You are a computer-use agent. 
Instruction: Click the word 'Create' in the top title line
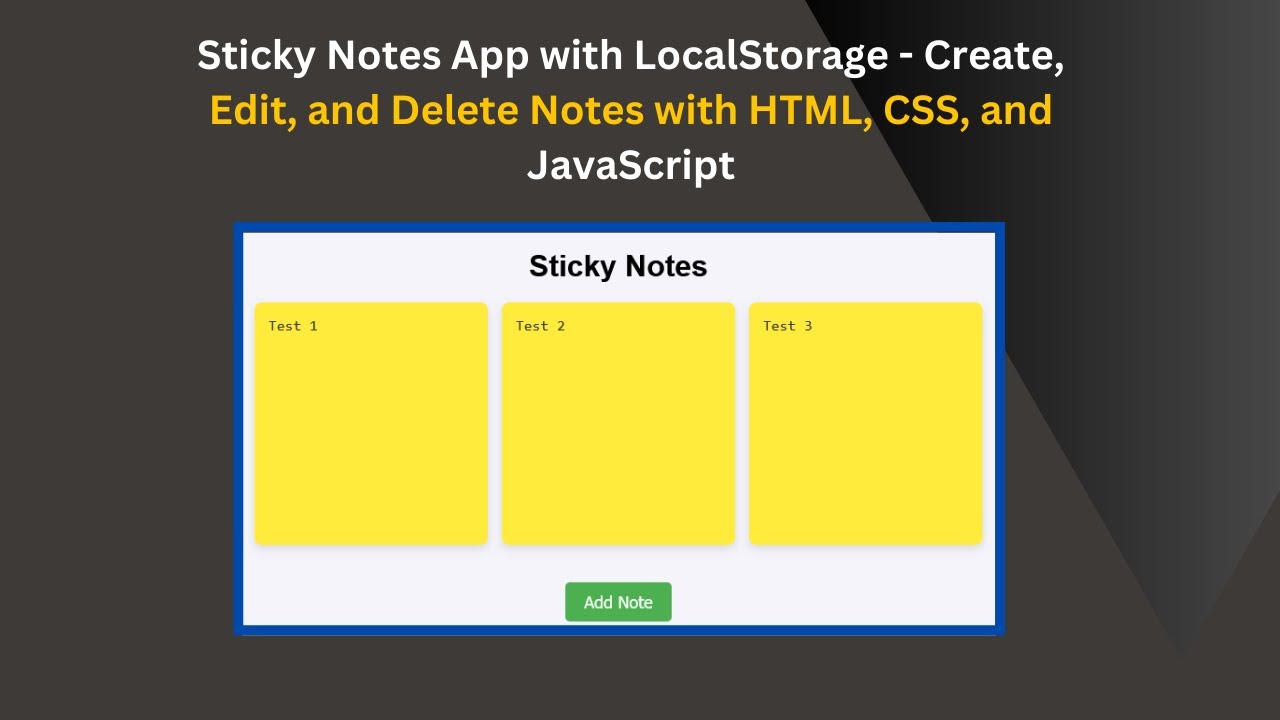tap(992, 57)
